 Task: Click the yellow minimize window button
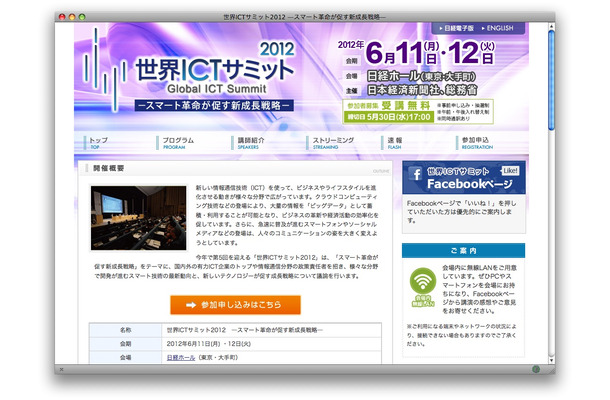coord(72,17)
